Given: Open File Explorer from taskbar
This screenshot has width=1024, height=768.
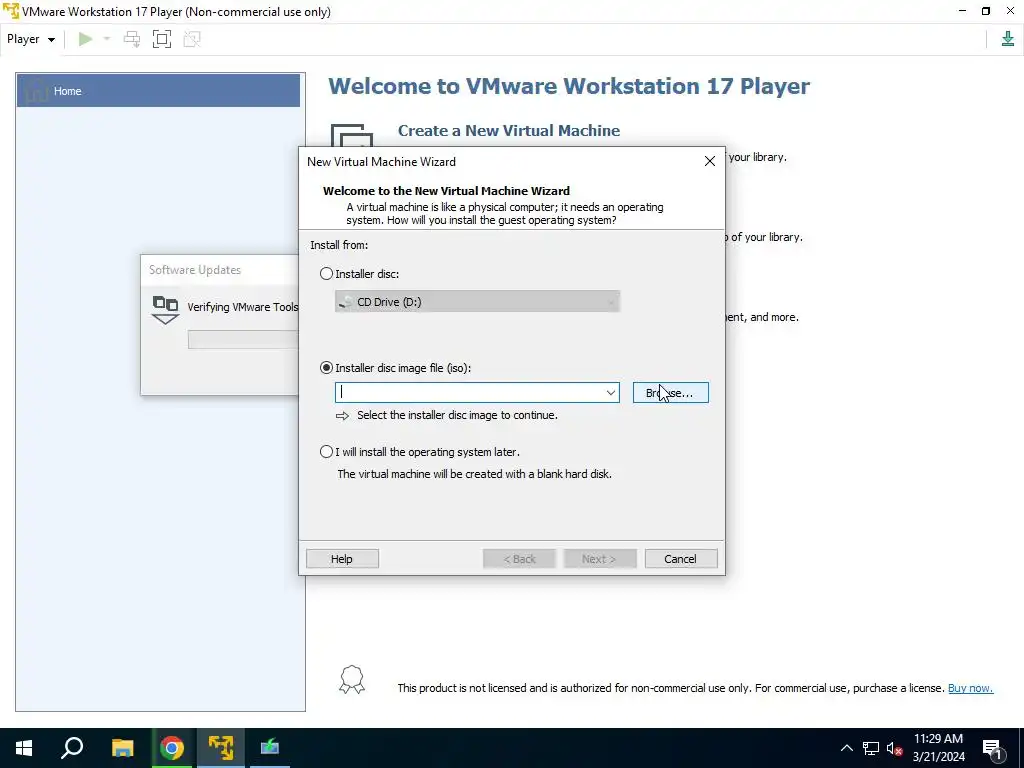Looking at the screenshot, I should tap(122, 748).
